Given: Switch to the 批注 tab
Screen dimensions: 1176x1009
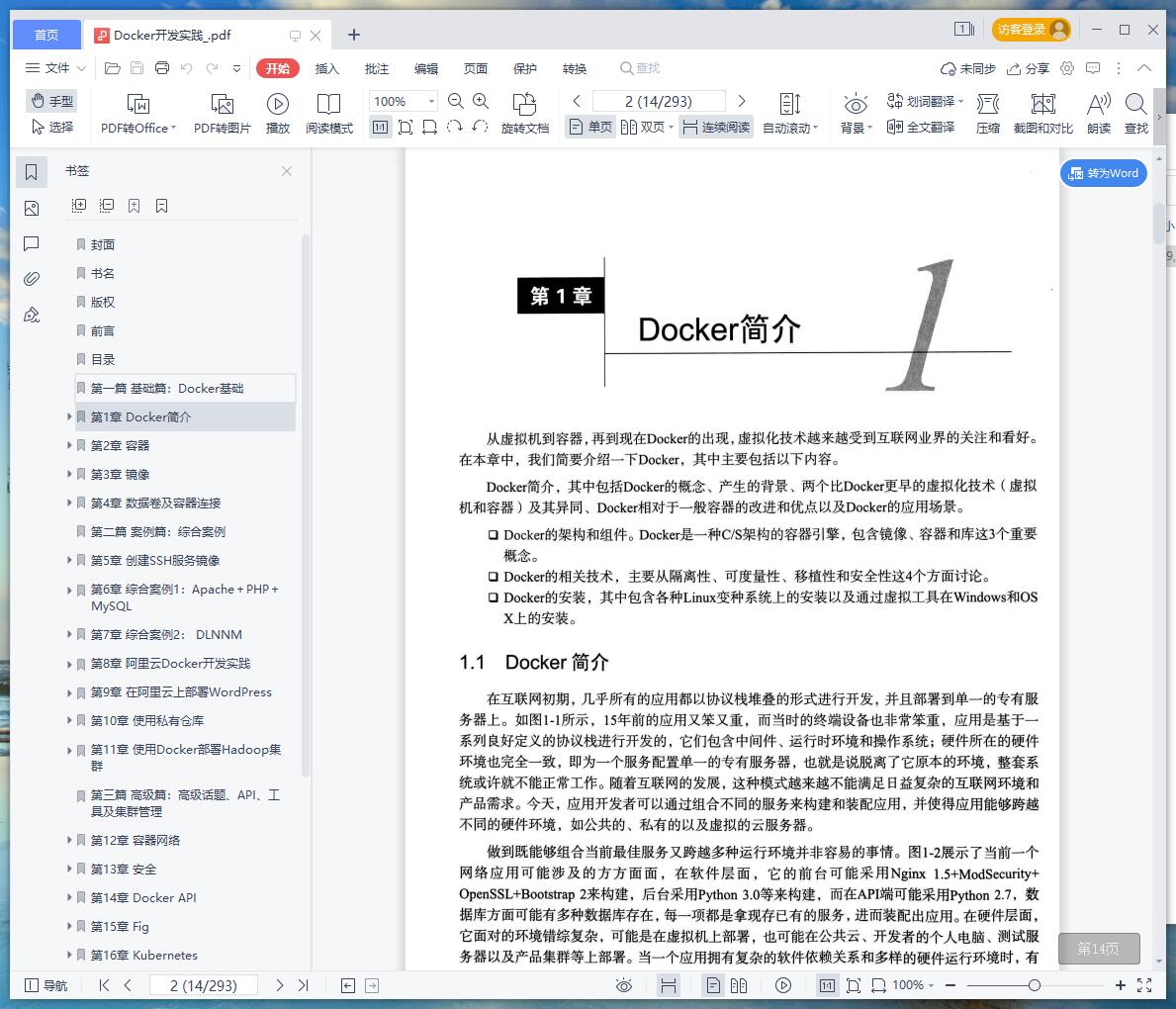Looking at the screenshot, I should point(377,68).
